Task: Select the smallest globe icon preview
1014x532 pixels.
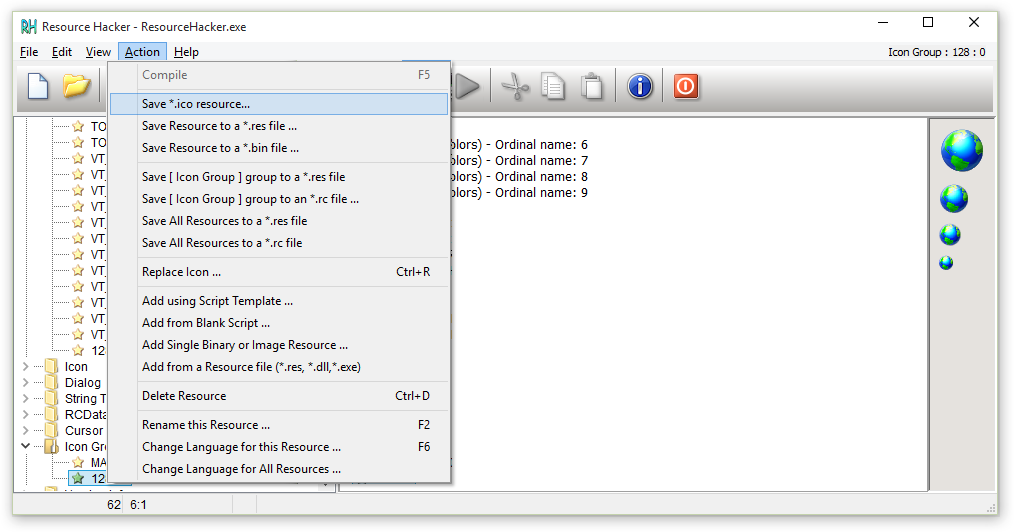Action: 946,262
